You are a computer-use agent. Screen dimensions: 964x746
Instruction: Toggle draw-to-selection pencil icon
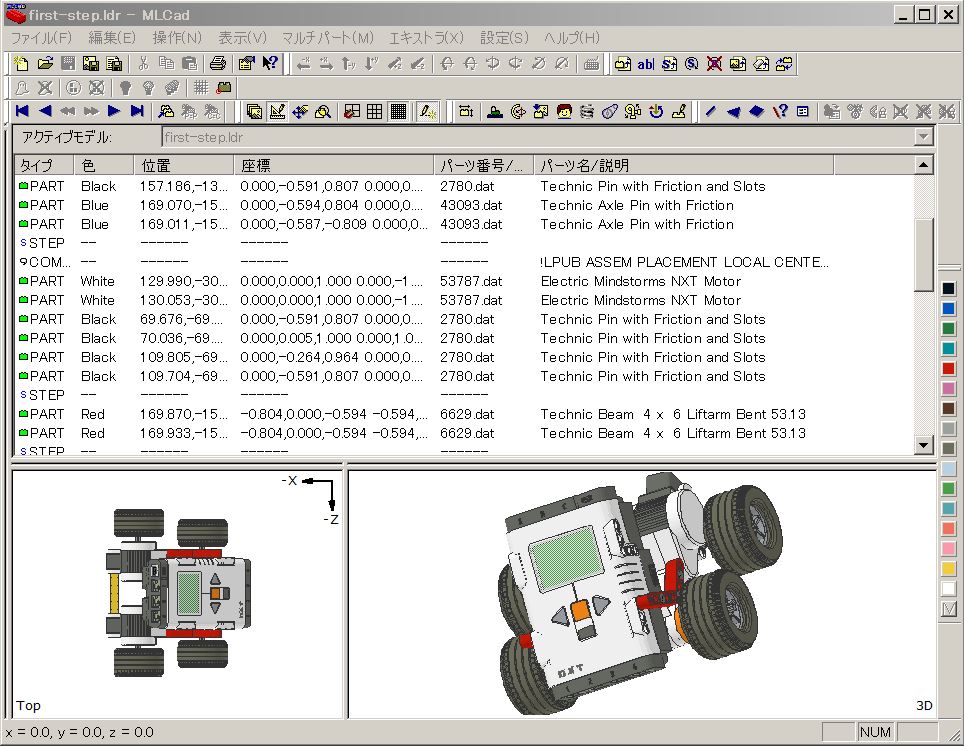coord(427,111)
